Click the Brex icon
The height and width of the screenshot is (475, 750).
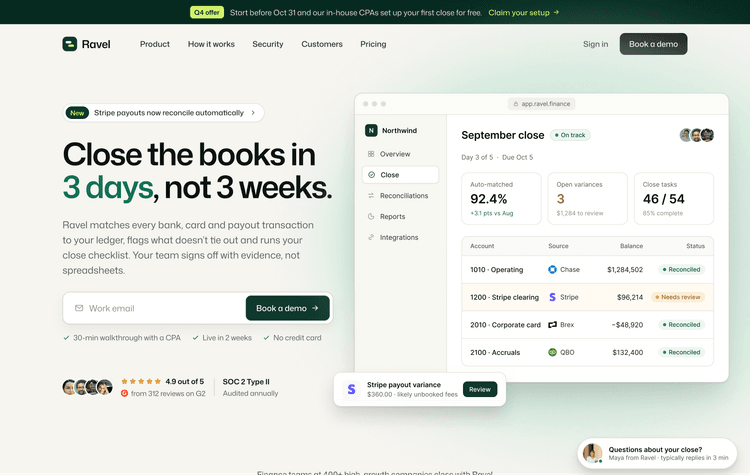[x=552, y=324]
